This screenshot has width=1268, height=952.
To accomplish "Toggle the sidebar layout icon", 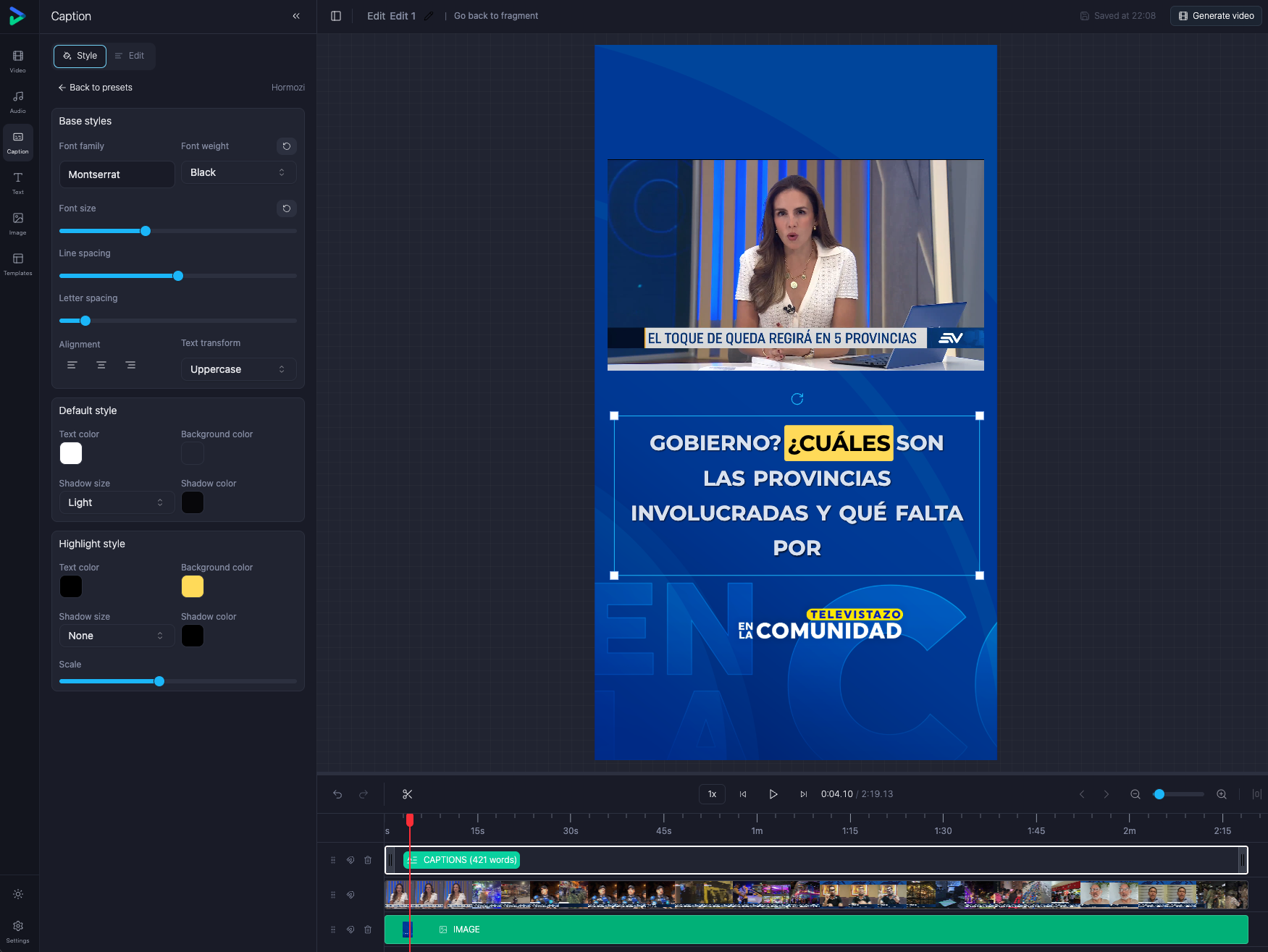I will (x=336, y=16).
